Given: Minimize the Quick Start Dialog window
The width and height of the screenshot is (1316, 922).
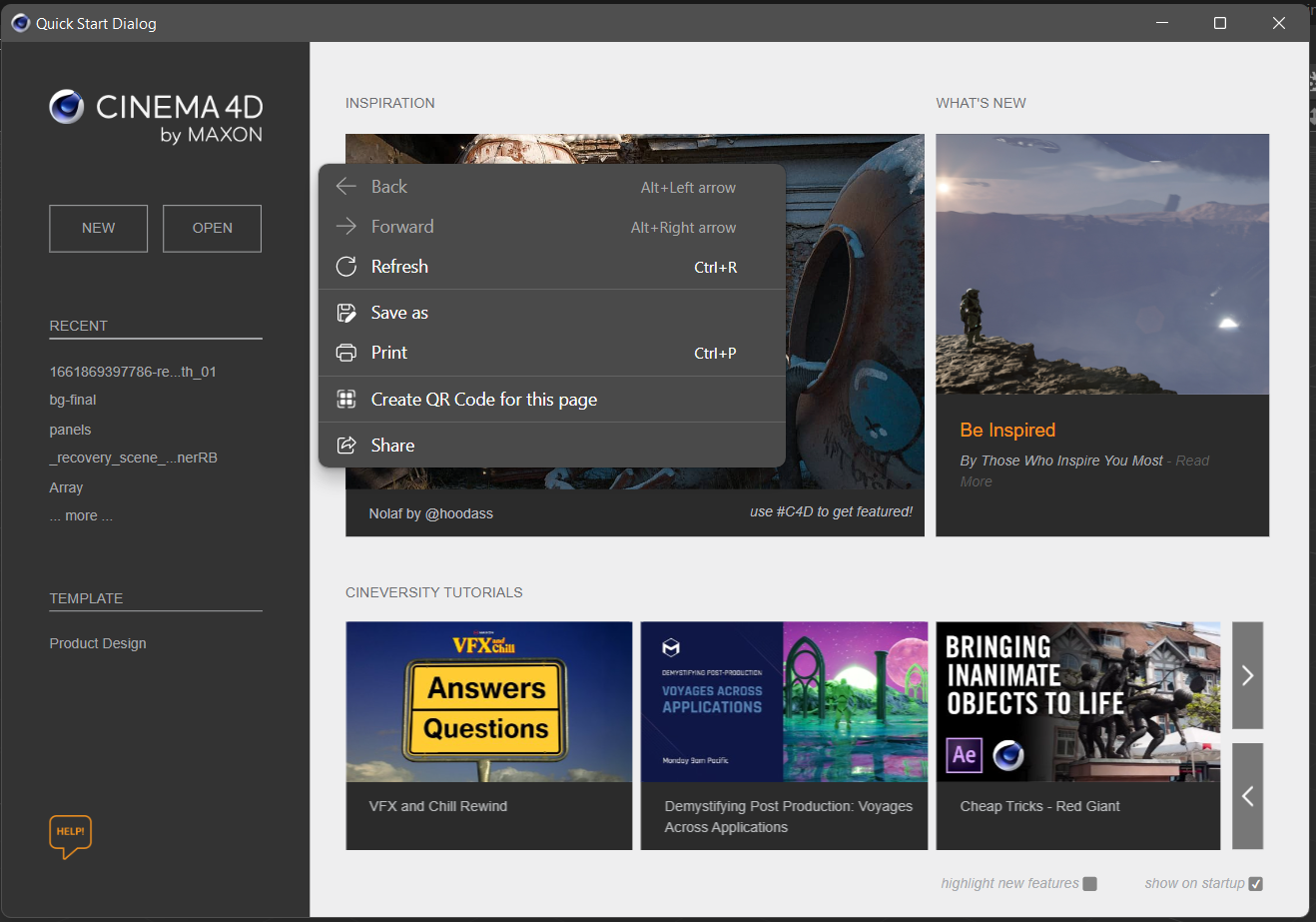Looking at the screenshot, I should [x=1162, y=23].
